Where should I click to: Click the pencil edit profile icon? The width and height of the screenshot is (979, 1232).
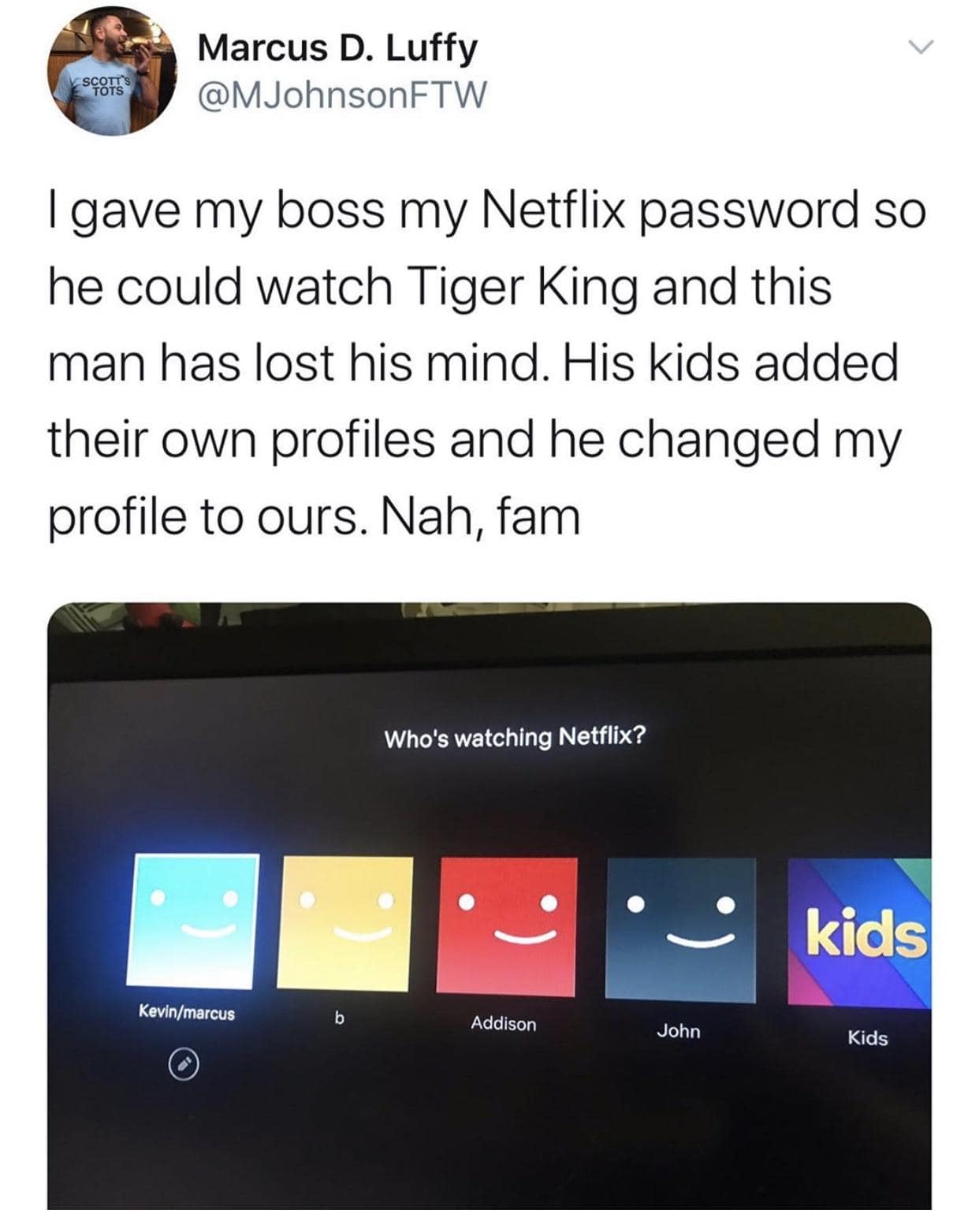(183, 1065)
